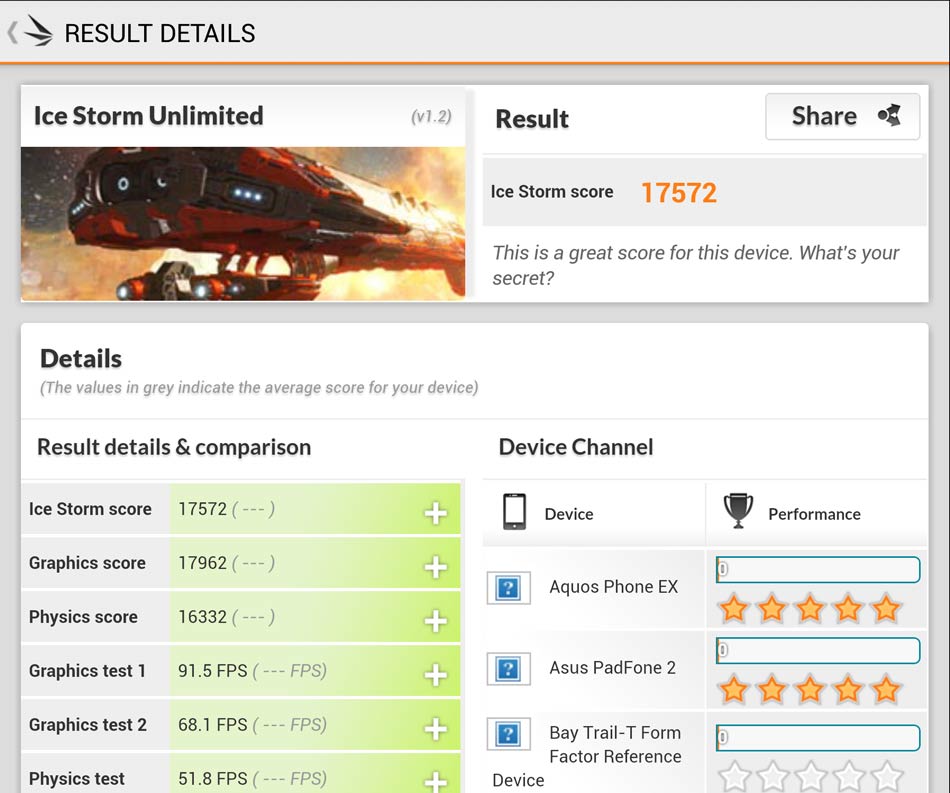Click the Performance column header label

[x=814, y=514]
